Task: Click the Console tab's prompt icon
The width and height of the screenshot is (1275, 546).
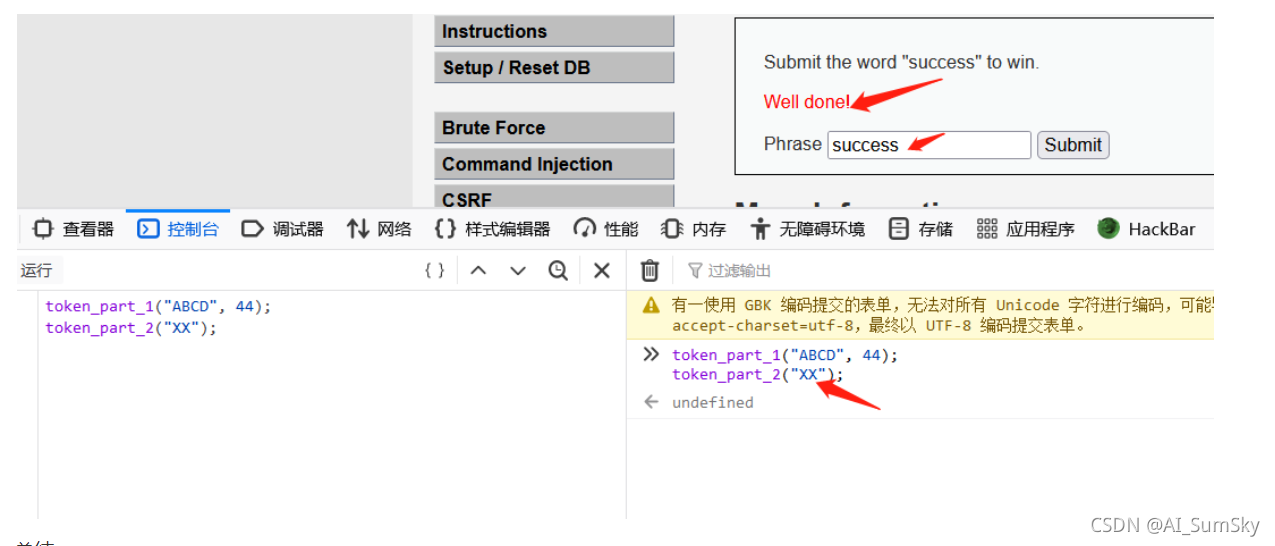Action: pyautogui.click(x=147, y=229)
